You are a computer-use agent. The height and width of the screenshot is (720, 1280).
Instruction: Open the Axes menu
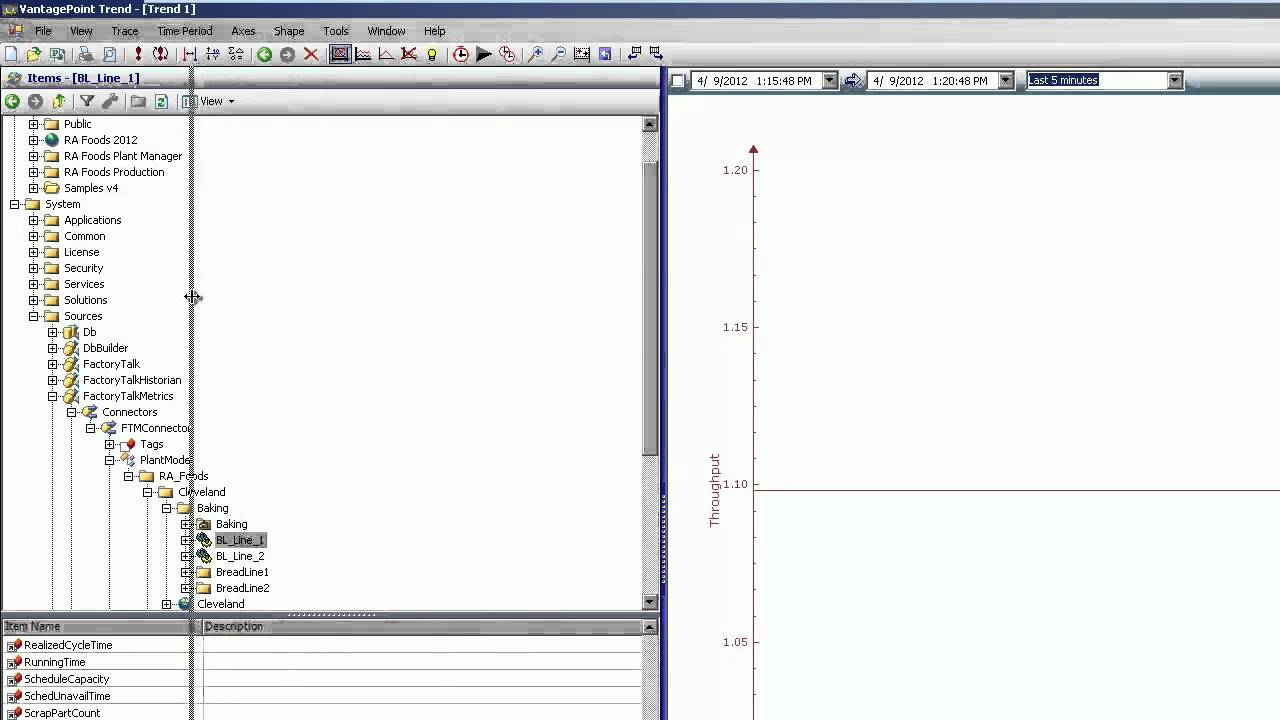click(x=243, y=31)
